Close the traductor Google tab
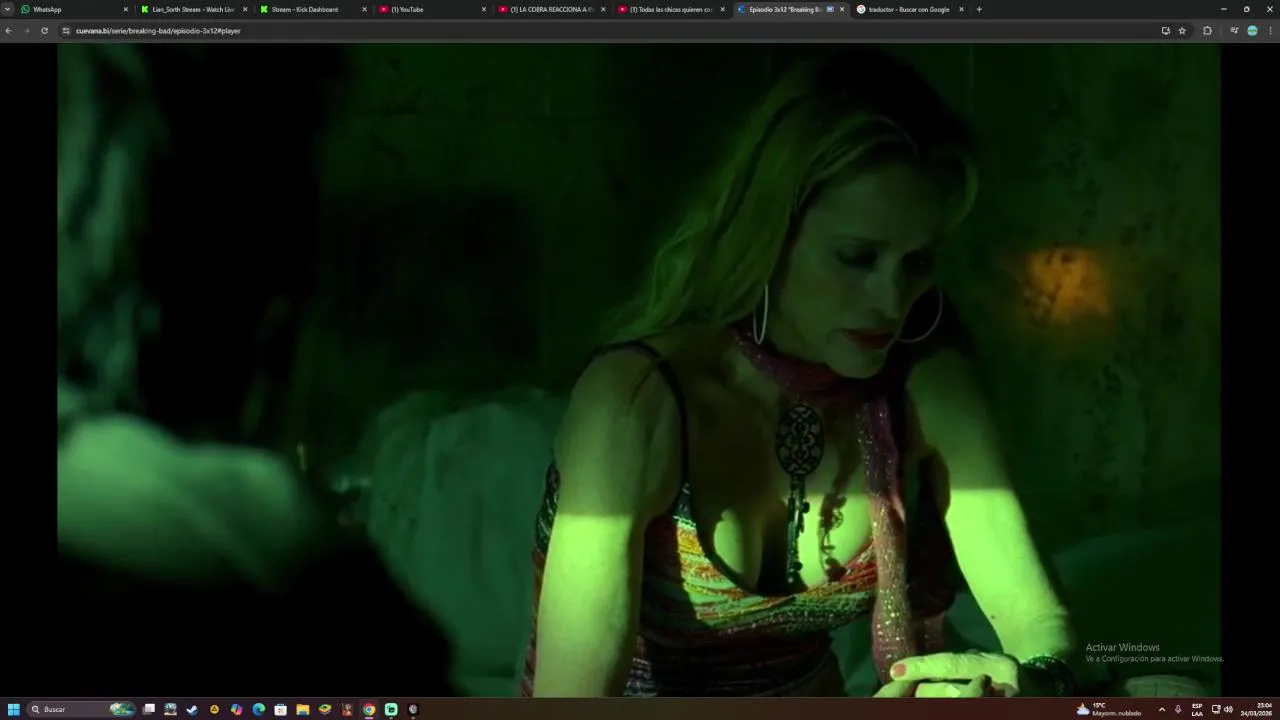Screen dimensions: 1280x720 [961, 9]
